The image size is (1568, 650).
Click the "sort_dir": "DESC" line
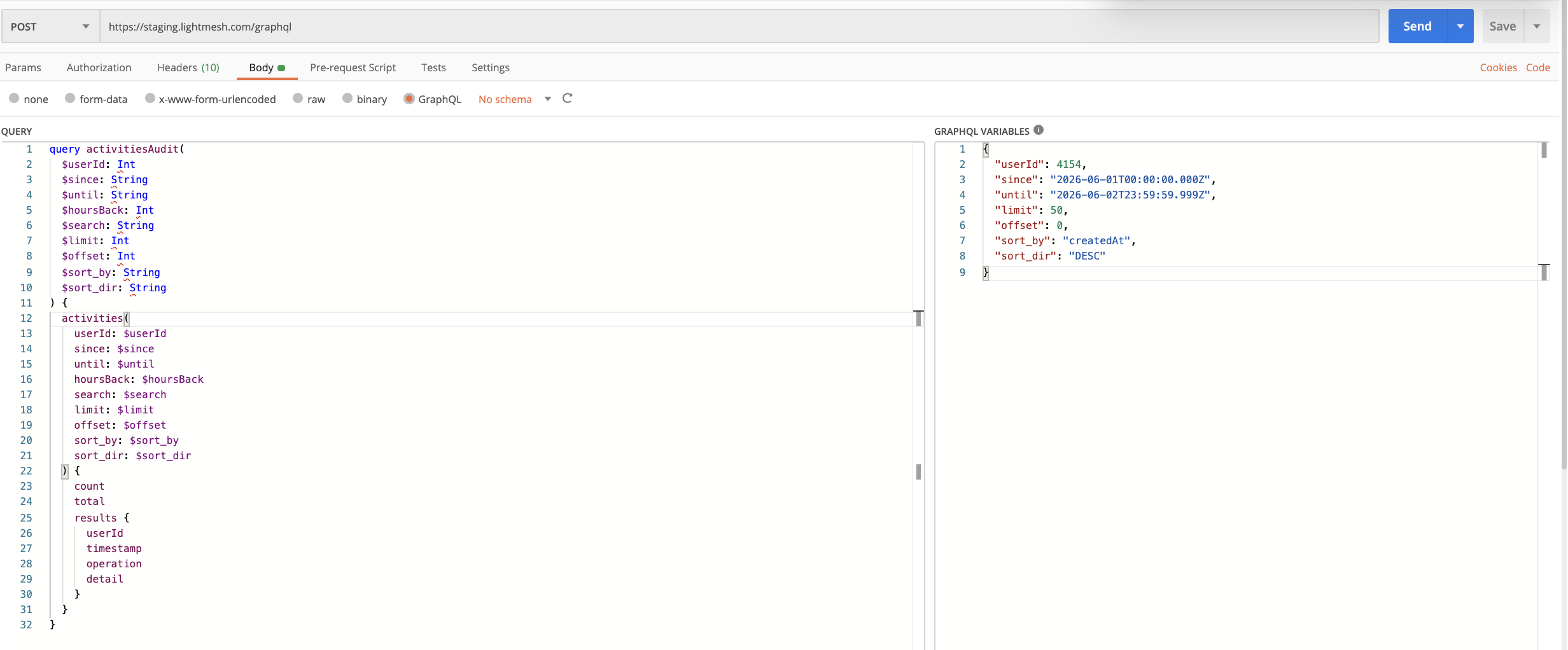point(1050,256)
